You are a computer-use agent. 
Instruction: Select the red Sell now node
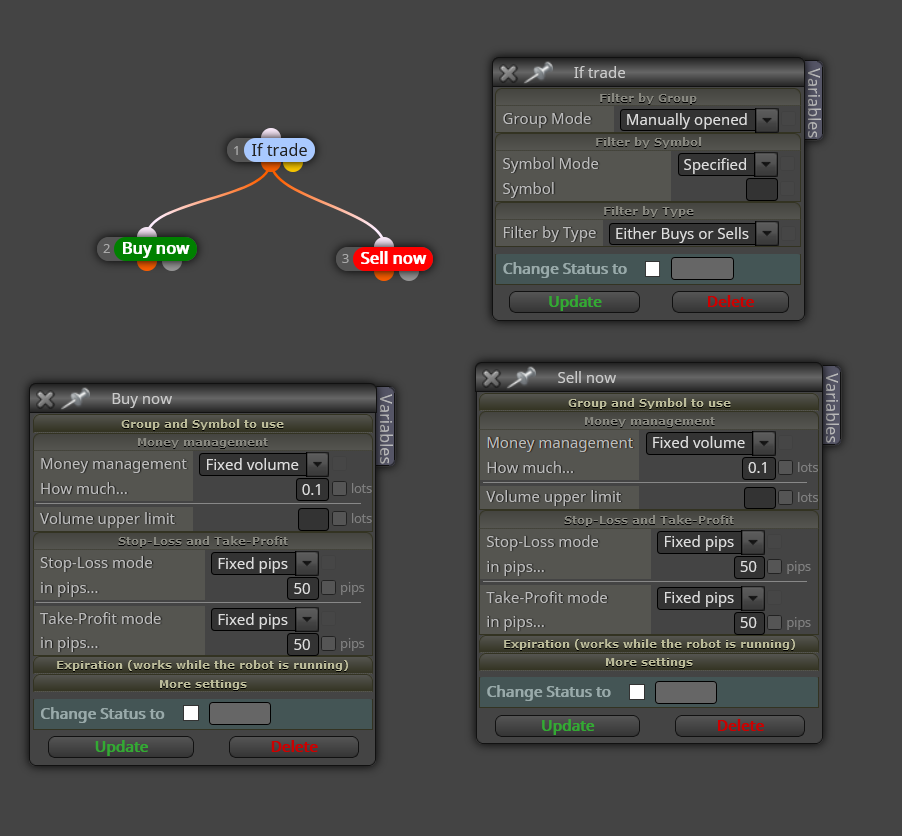(x=393, y=258)
